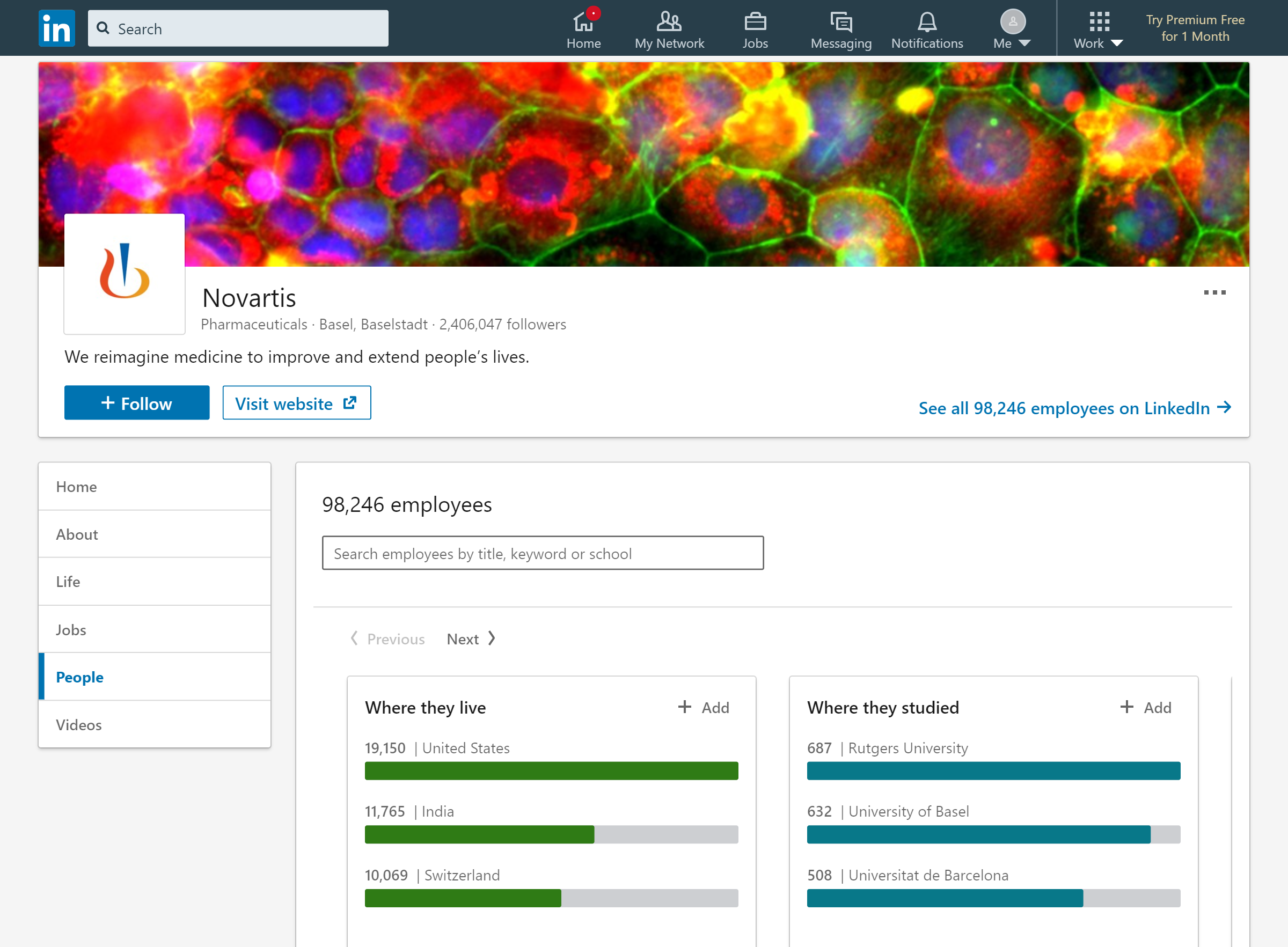Click the We reimagine medicine tagline
1288x947 pixels.
click(297, 357)
